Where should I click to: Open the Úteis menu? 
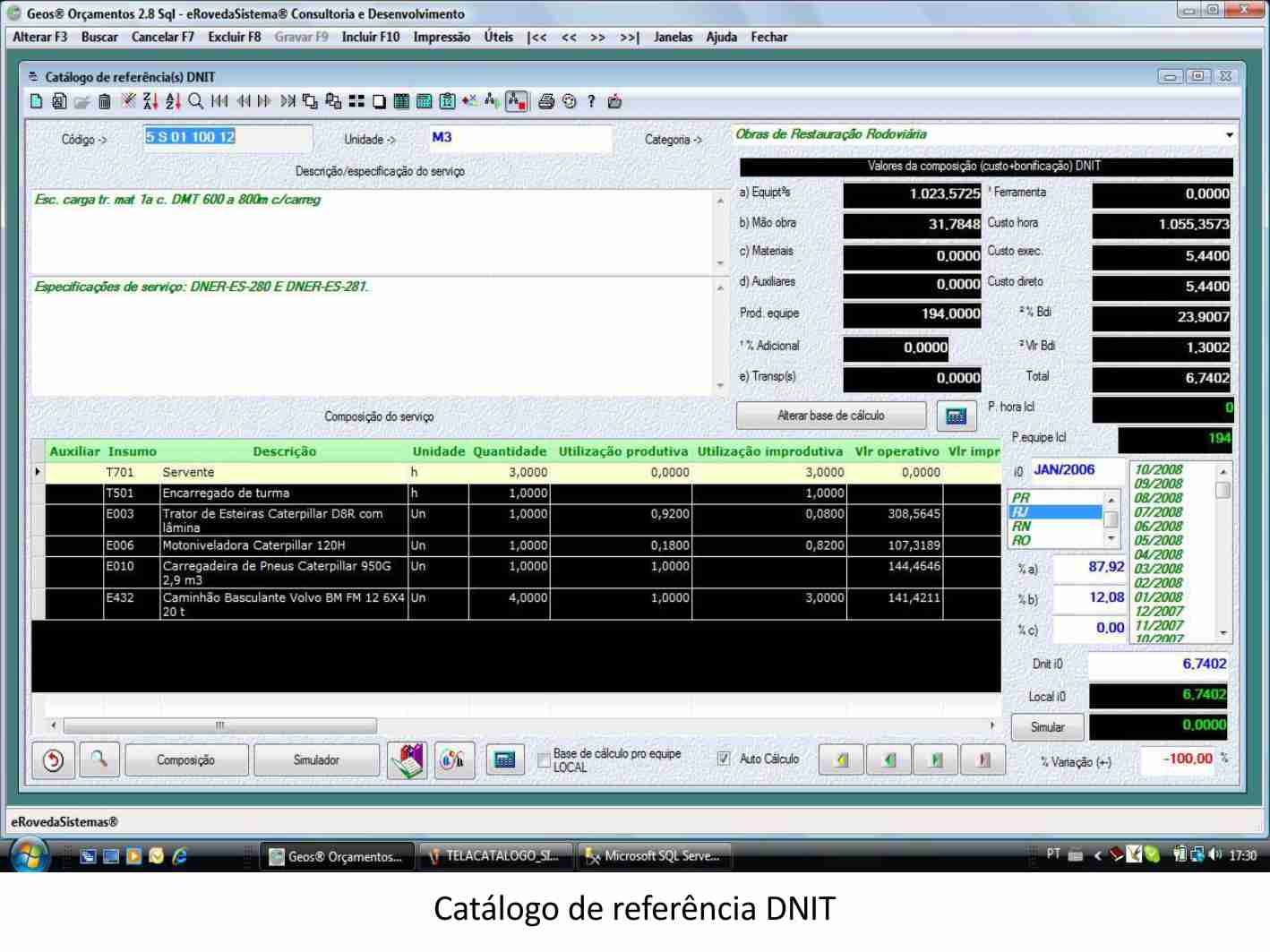(499, 37)
